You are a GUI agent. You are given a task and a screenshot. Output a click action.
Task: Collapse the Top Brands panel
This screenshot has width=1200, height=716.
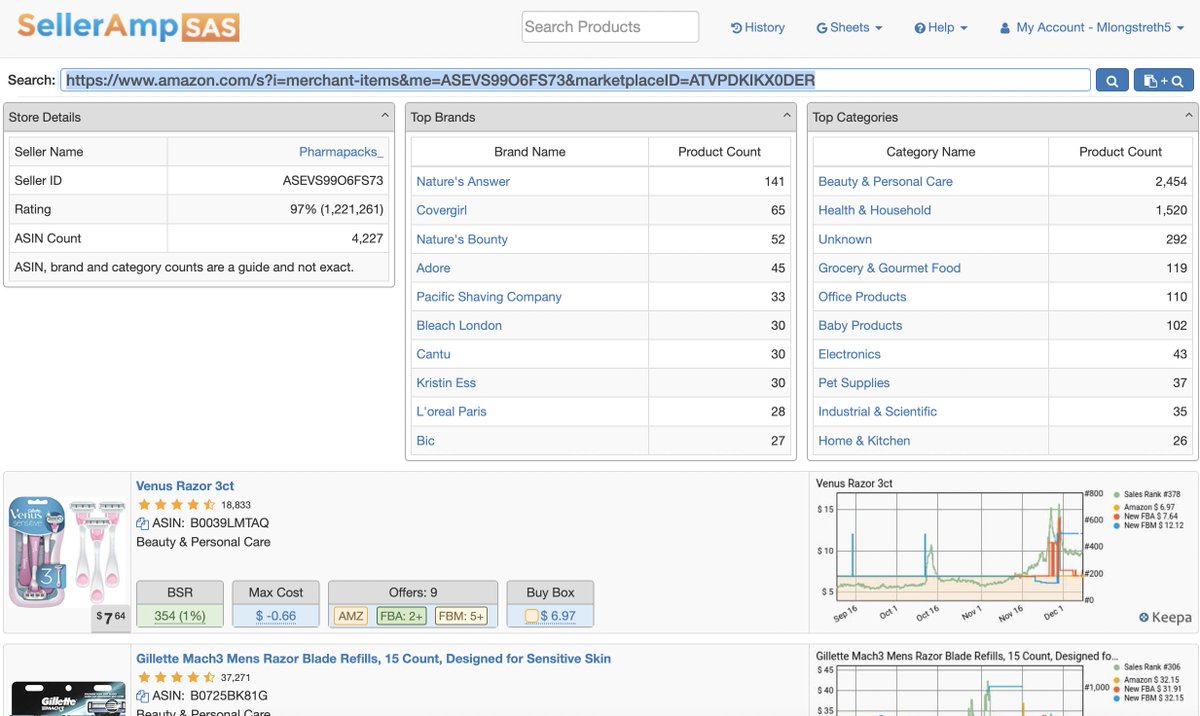[788, 117]
